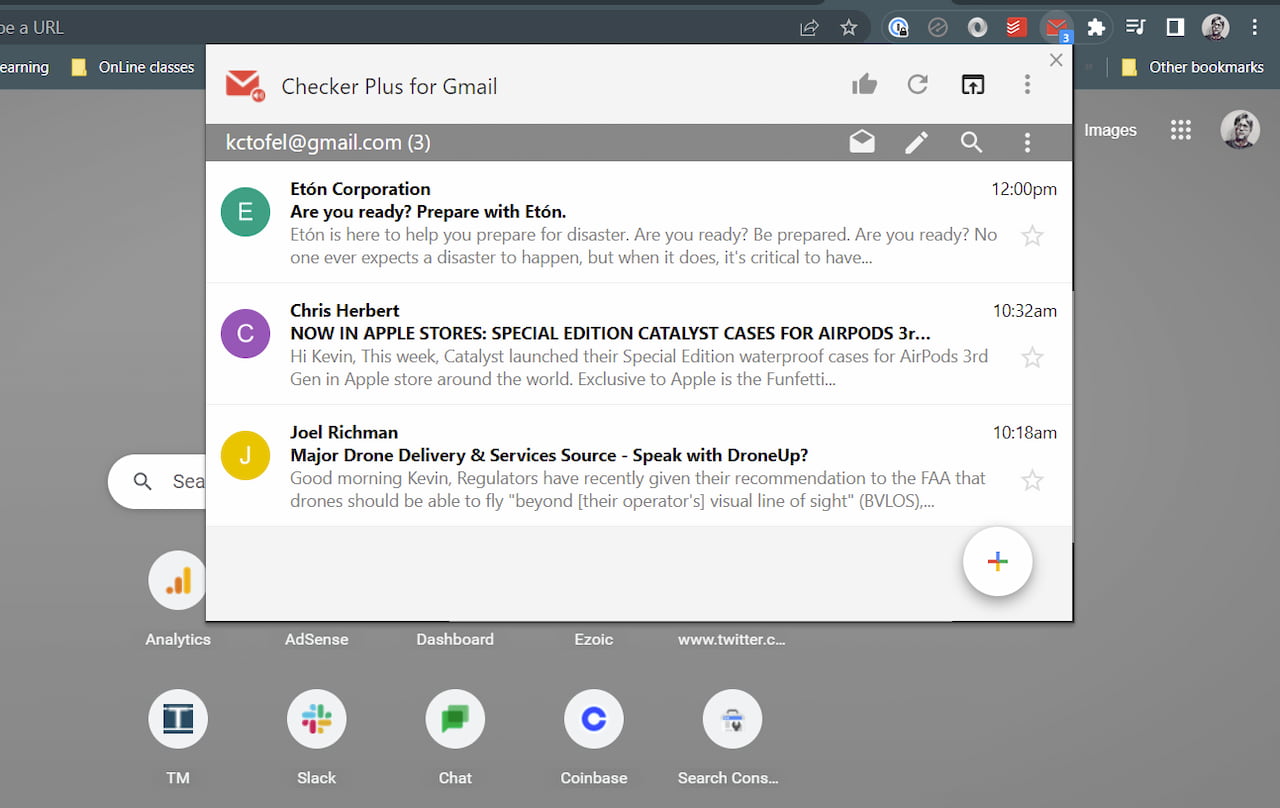1280x808 pixels.
Task: Close the Checker Plus popup
Action: 1056,60
